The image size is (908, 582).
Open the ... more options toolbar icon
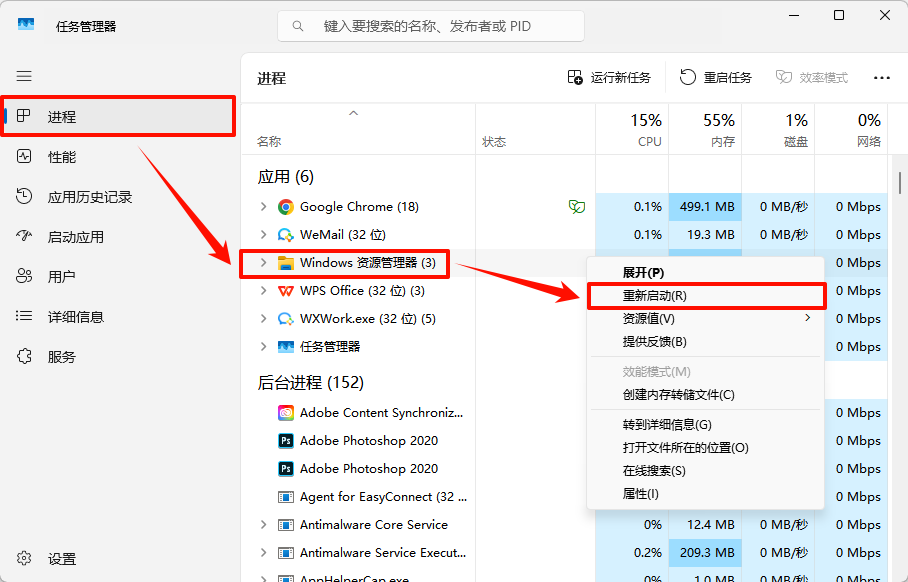(881, 77)
